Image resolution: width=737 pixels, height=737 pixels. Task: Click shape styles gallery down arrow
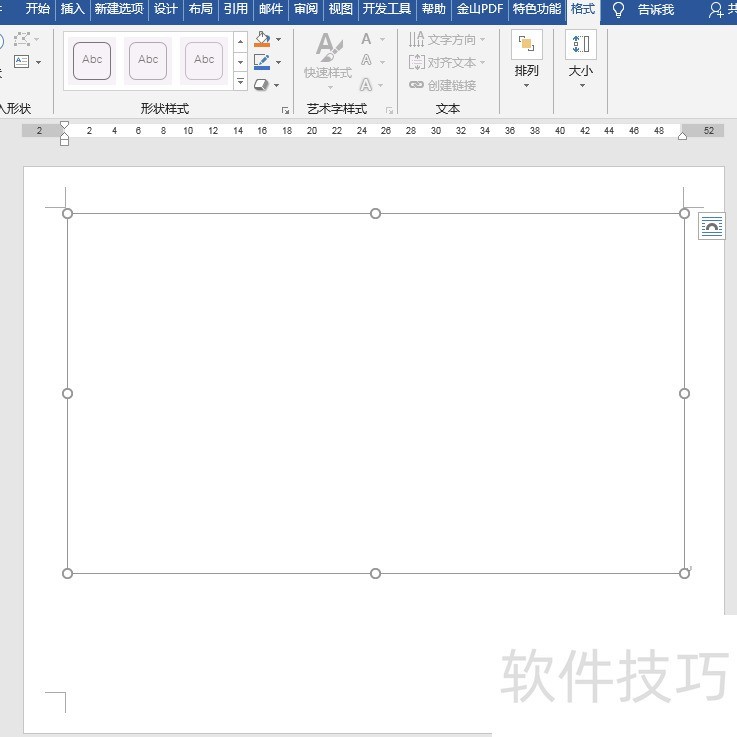(240, 62)
